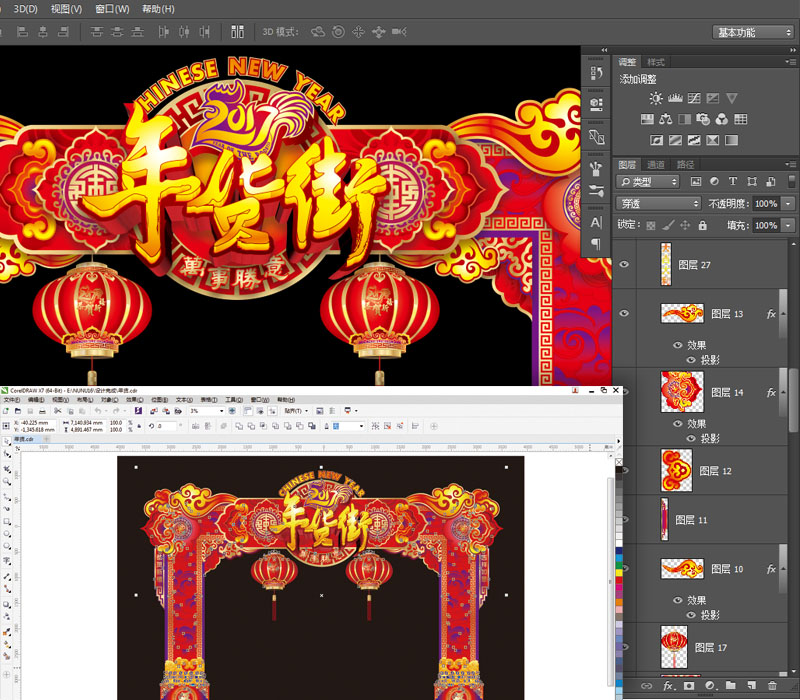Toggle the layer filter on/off switch

(x=791, y=181)
